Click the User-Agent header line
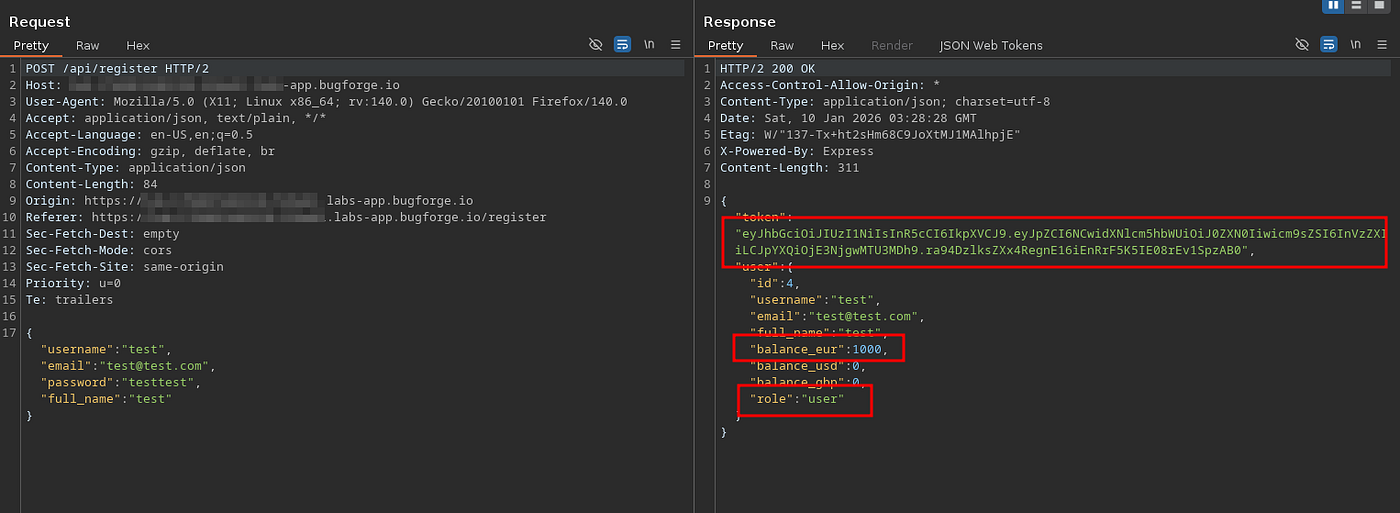The width and height of the screenshot is (1400, 513). pyautogui.click(x=326, y=101)
